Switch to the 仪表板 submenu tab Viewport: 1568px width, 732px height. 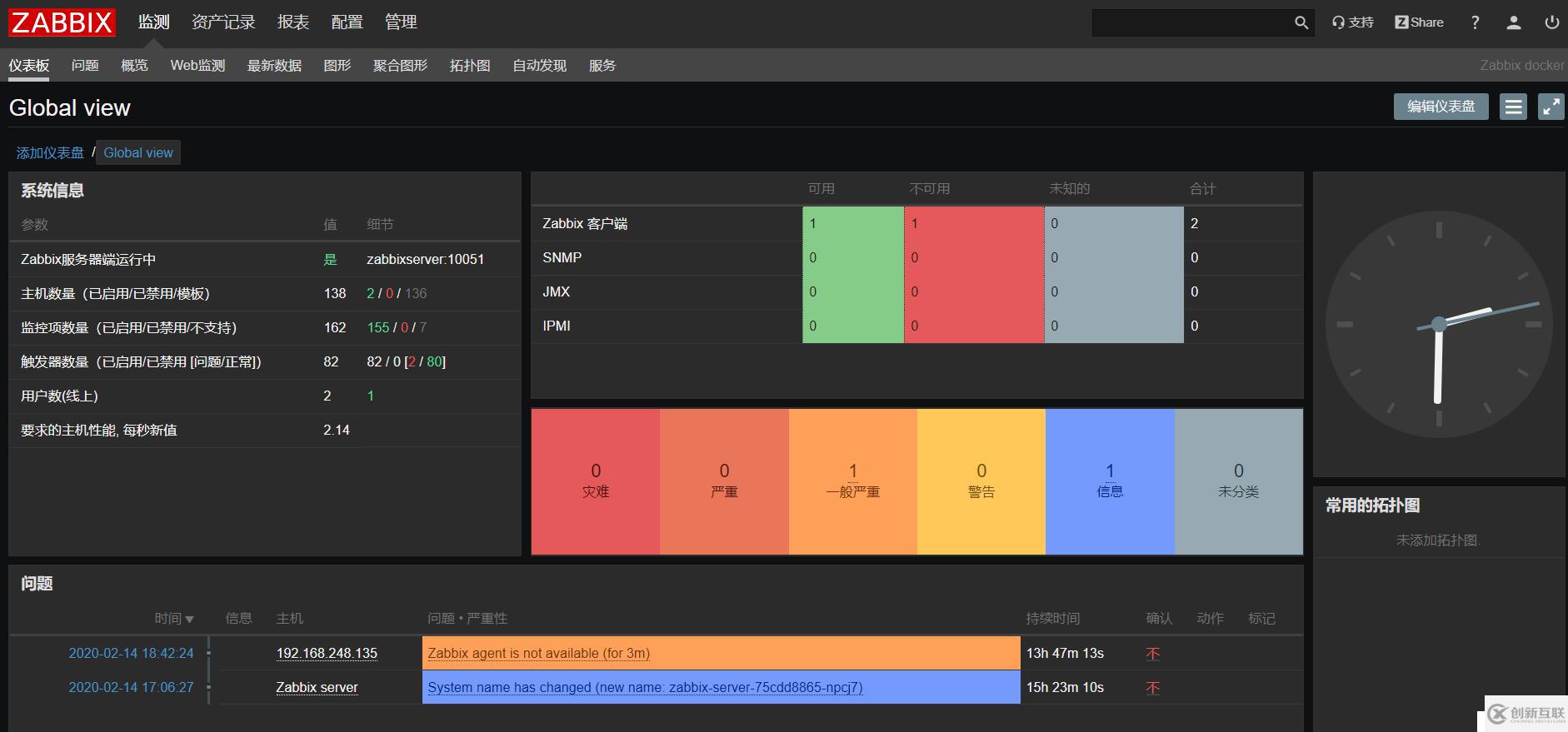click(x=29, y=65)
